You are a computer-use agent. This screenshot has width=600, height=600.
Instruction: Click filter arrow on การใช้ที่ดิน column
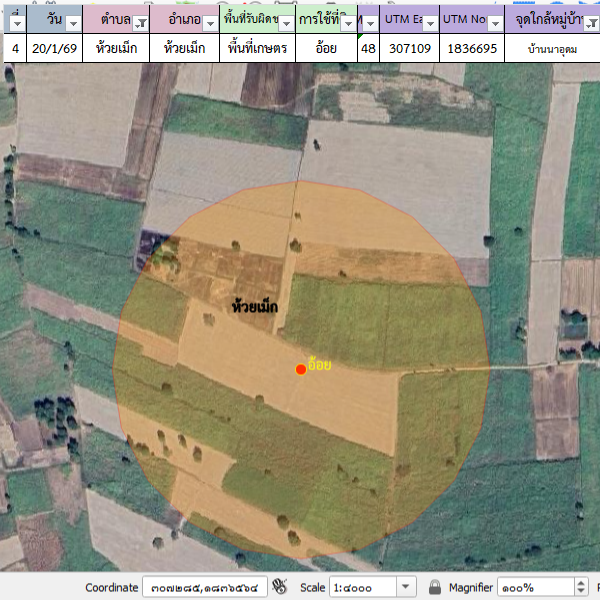348,23
